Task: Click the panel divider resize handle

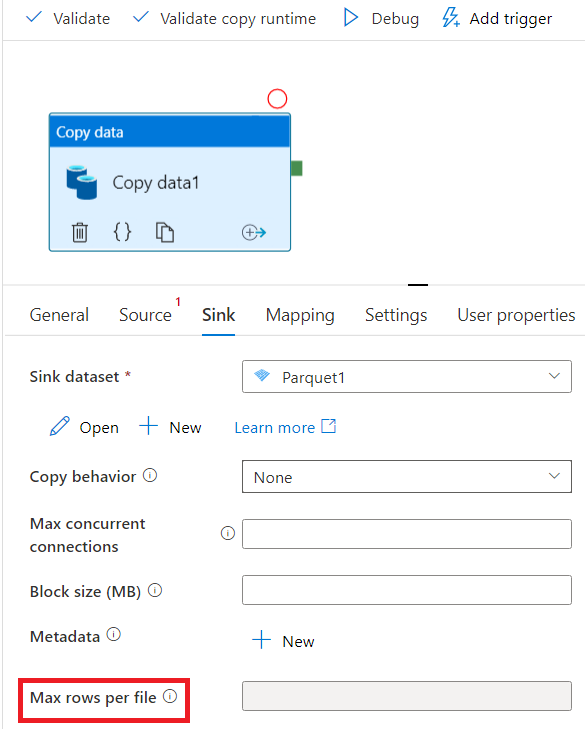Action: 418,285
